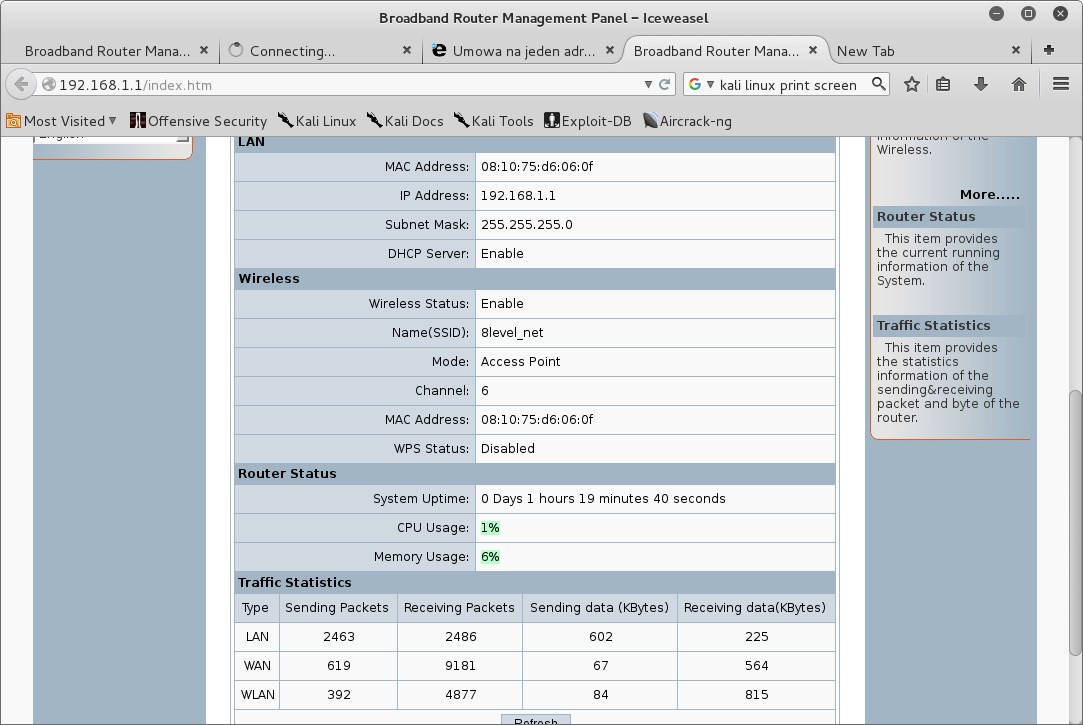The height and width of the screenshot is (725, 1083).
Task: Reload the page with the refresh icon
Action: coord(664,84)
